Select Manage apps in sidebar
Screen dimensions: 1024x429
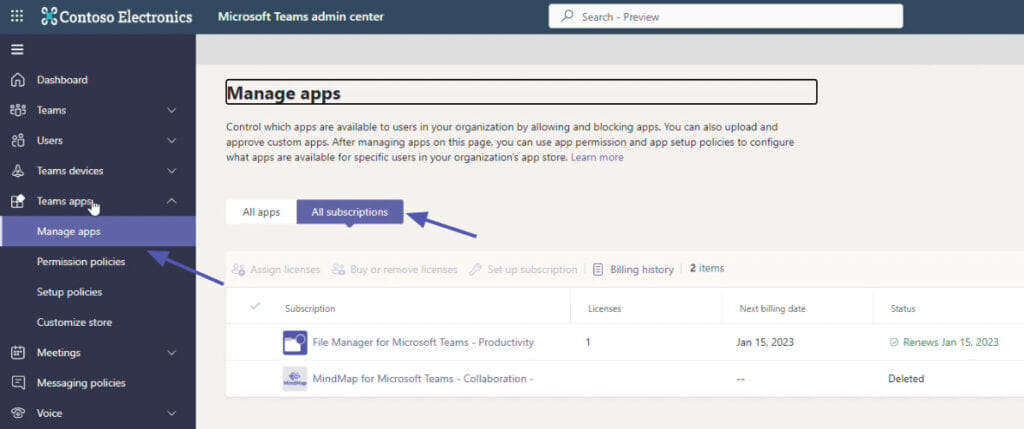click(x=98, y=232)
